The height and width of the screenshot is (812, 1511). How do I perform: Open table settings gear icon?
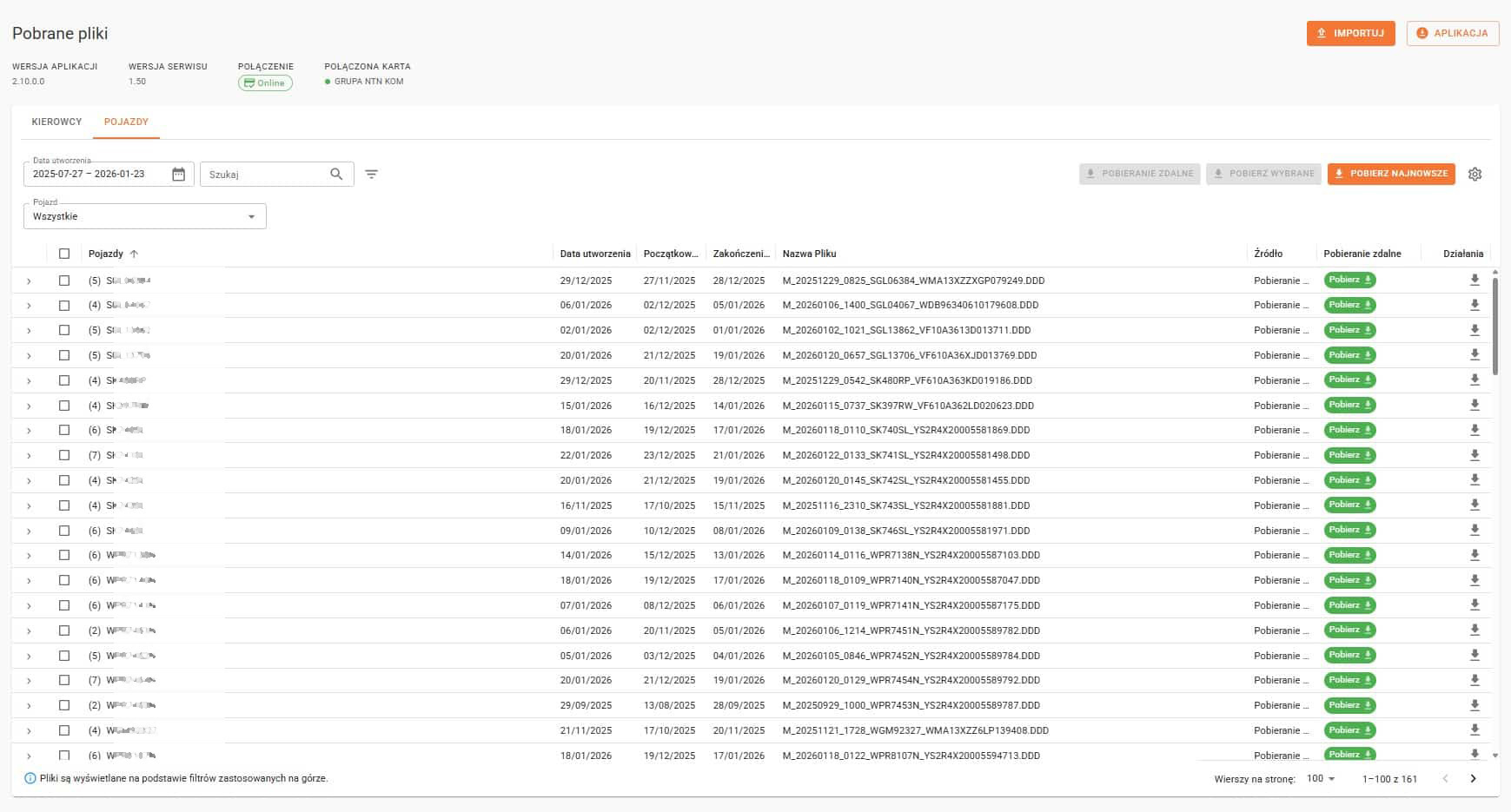(1475, 175)
